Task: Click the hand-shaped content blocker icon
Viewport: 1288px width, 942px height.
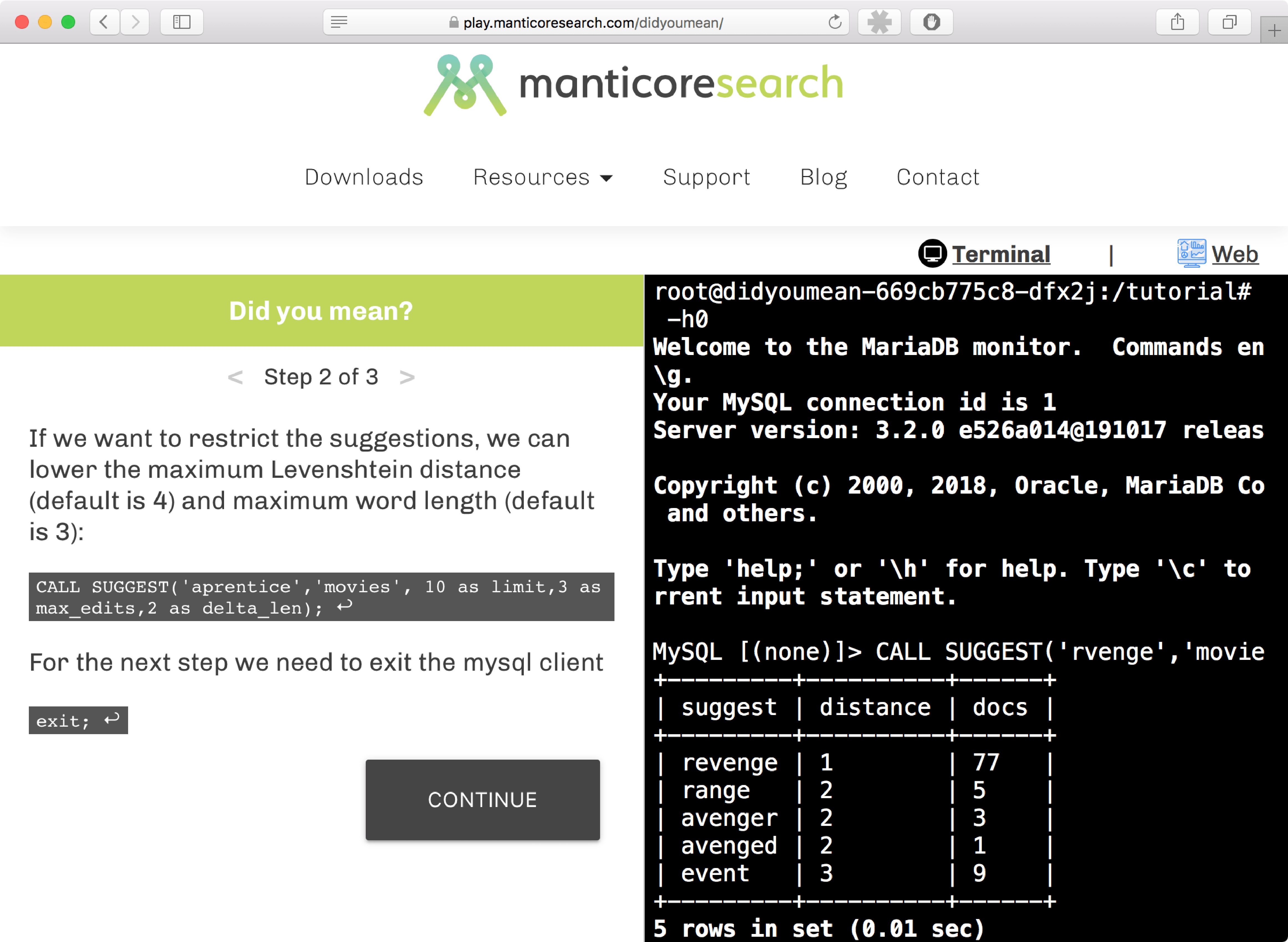Action: click(931, 22)
